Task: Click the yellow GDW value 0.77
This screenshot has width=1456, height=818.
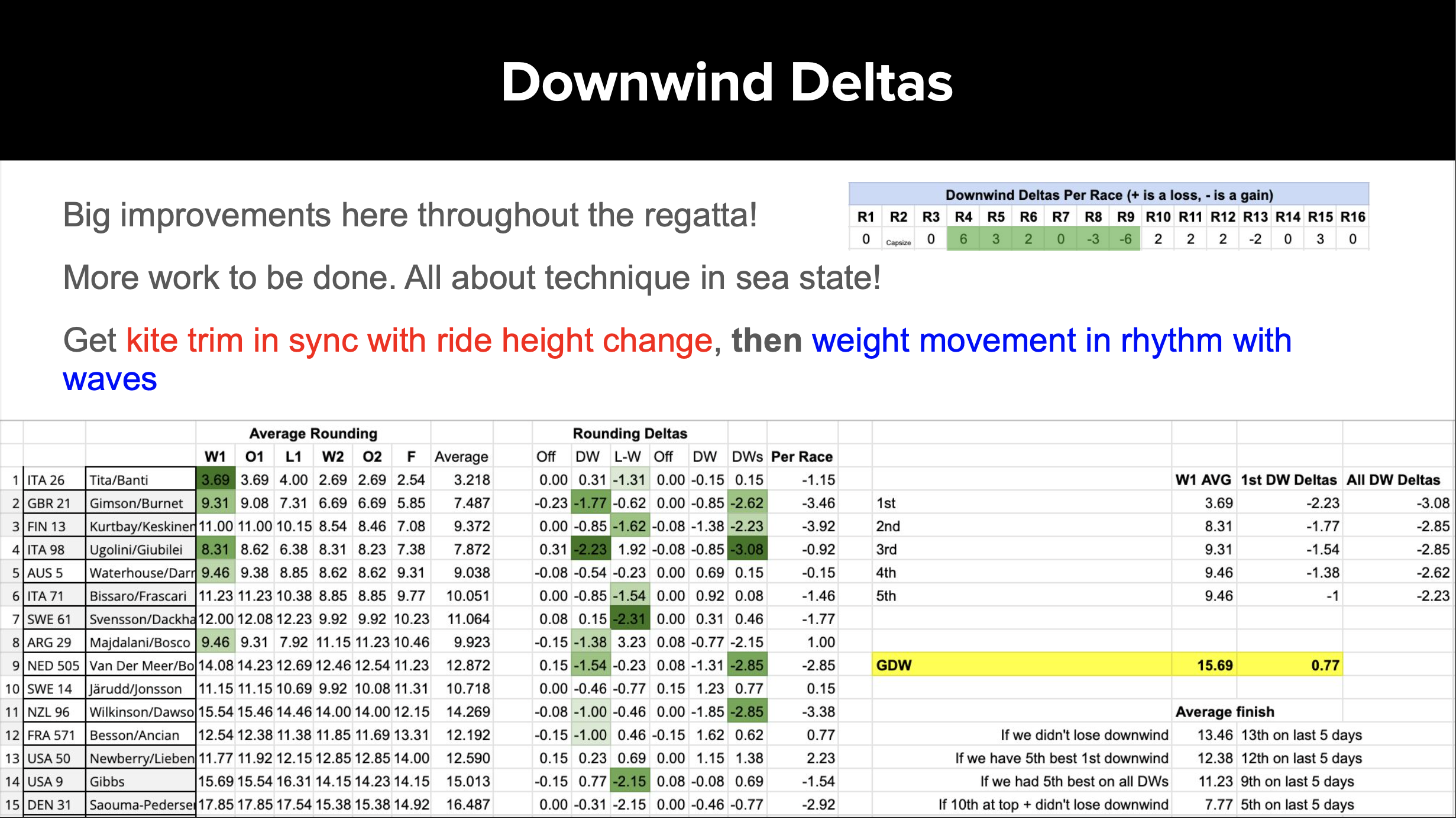Action: [x=1289, y=666]
